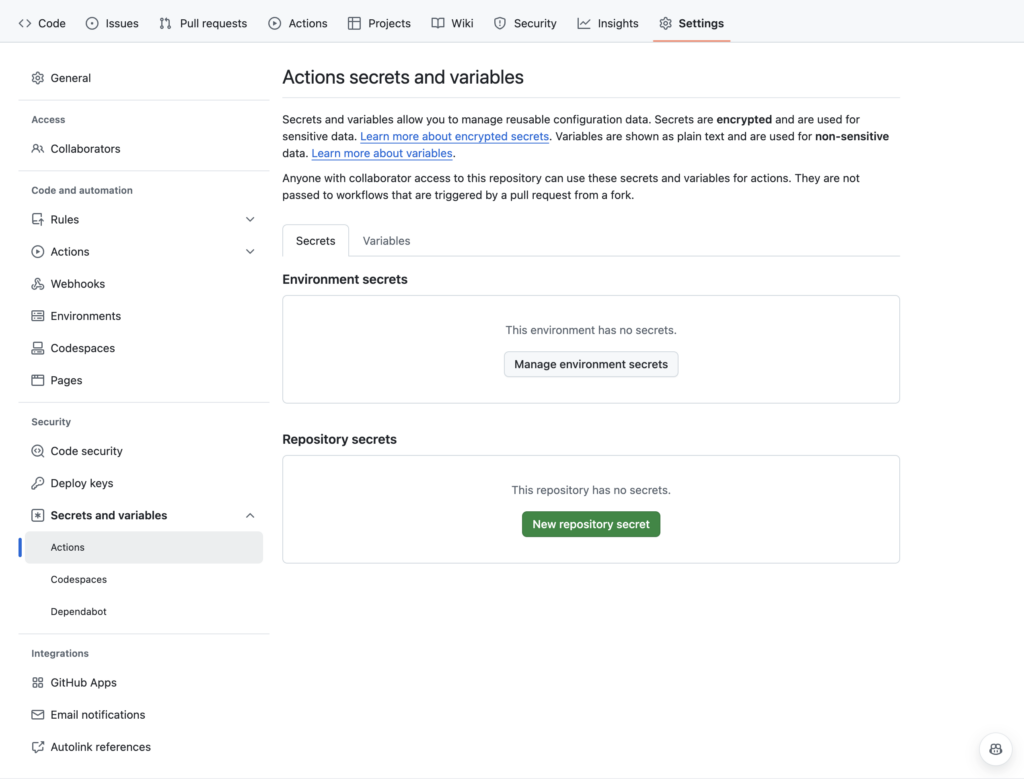
Task: Click New repository secret button
Action: click(591, 524)
